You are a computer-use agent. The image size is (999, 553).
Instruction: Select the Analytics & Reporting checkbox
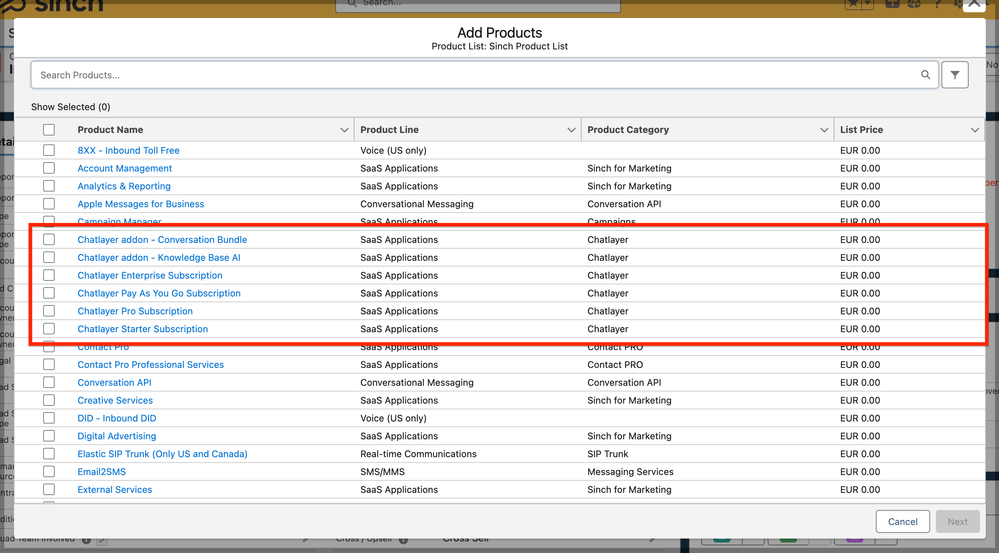click(x=49, y=186)
